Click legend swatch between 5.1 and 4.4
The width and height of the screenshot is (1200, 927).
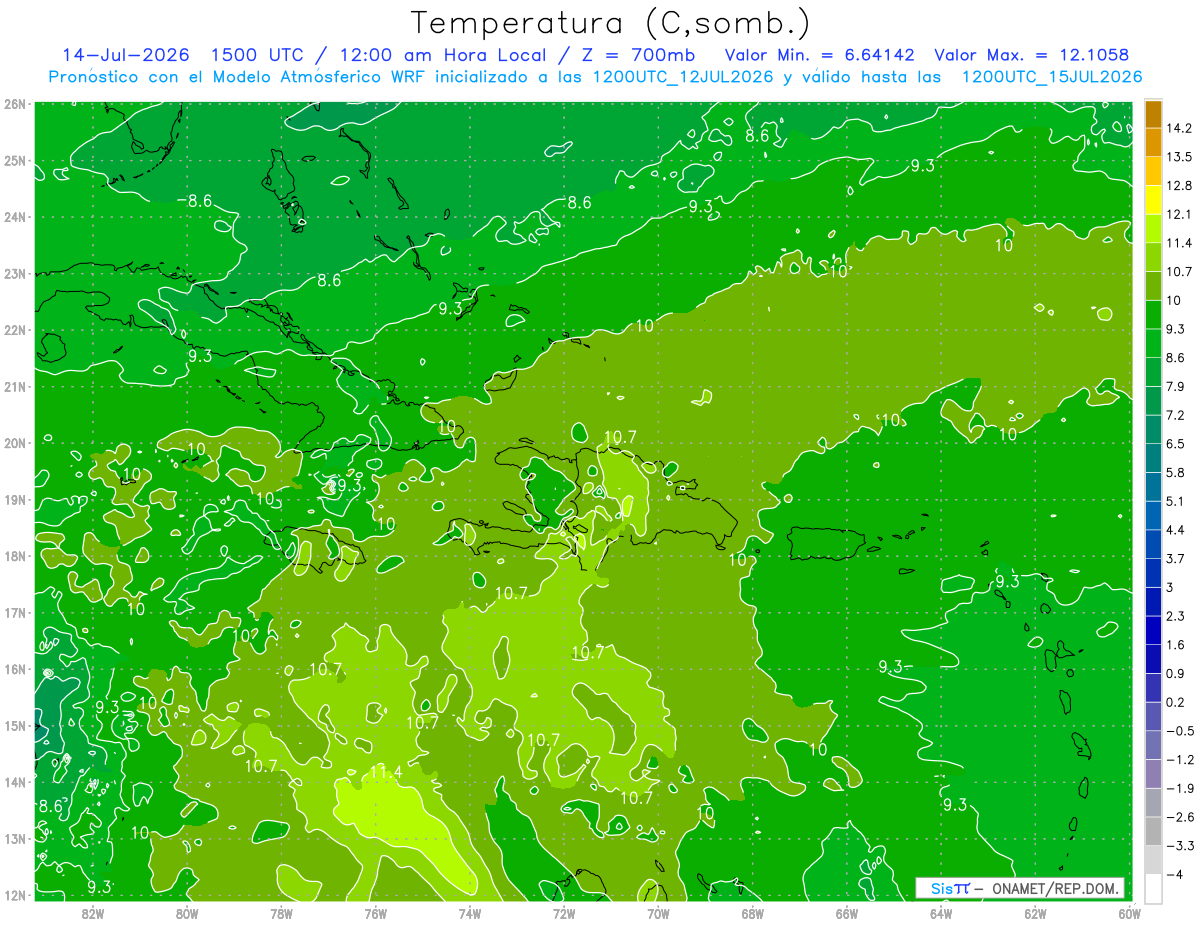(1153, 515)
